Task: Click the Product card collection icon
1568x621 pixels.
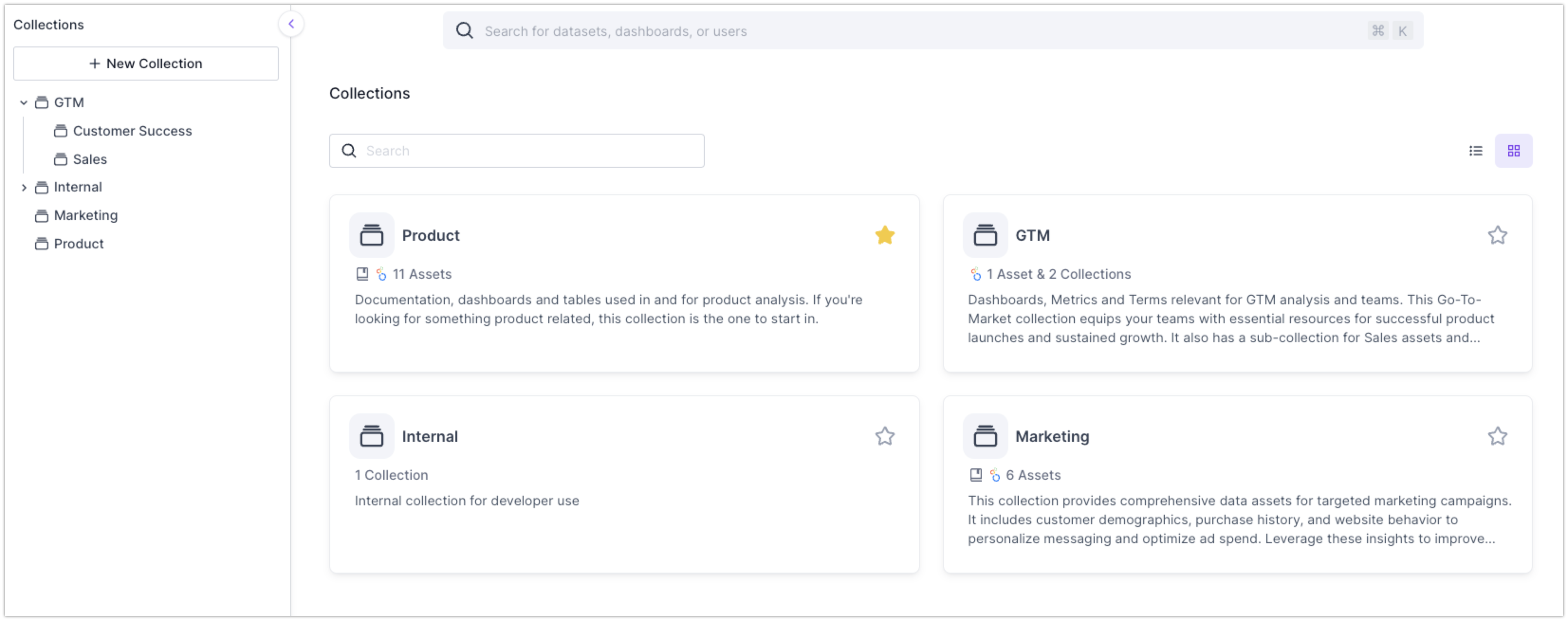Action: click(371, 235)
